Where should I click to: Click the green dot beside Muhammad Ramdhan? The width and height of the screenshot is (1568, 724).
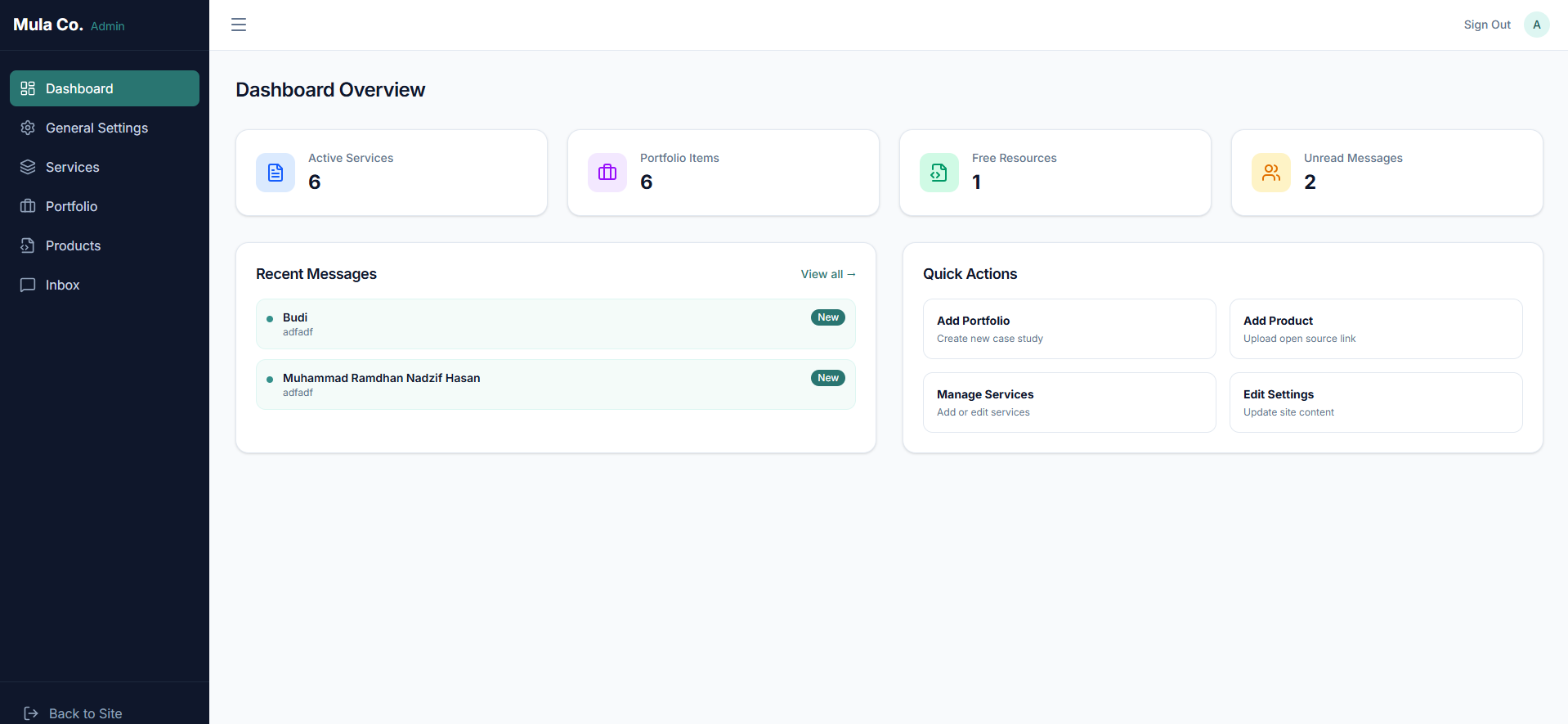[x=270, y=380]
